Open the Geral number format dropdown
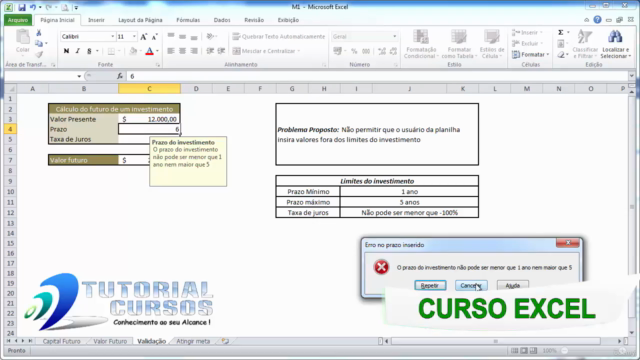640x360 pixels. tap(394, 37)
